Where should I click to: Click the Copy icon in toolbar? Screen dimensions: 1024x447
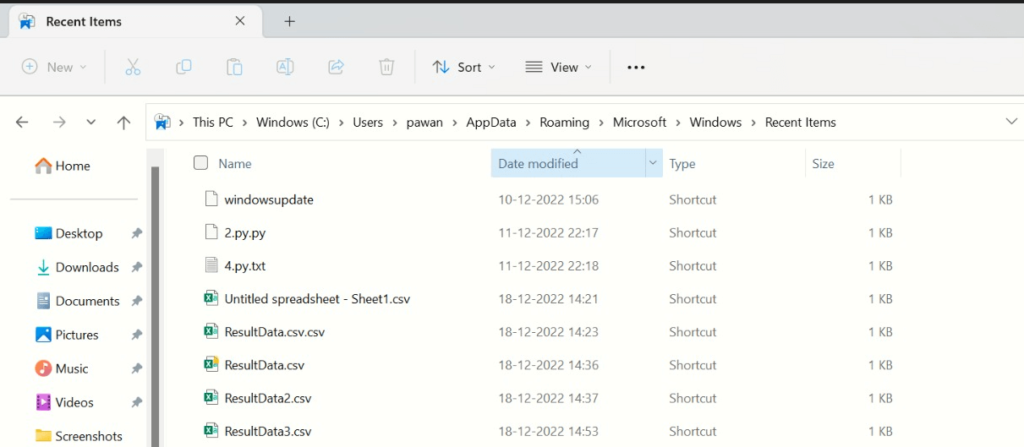183,67
